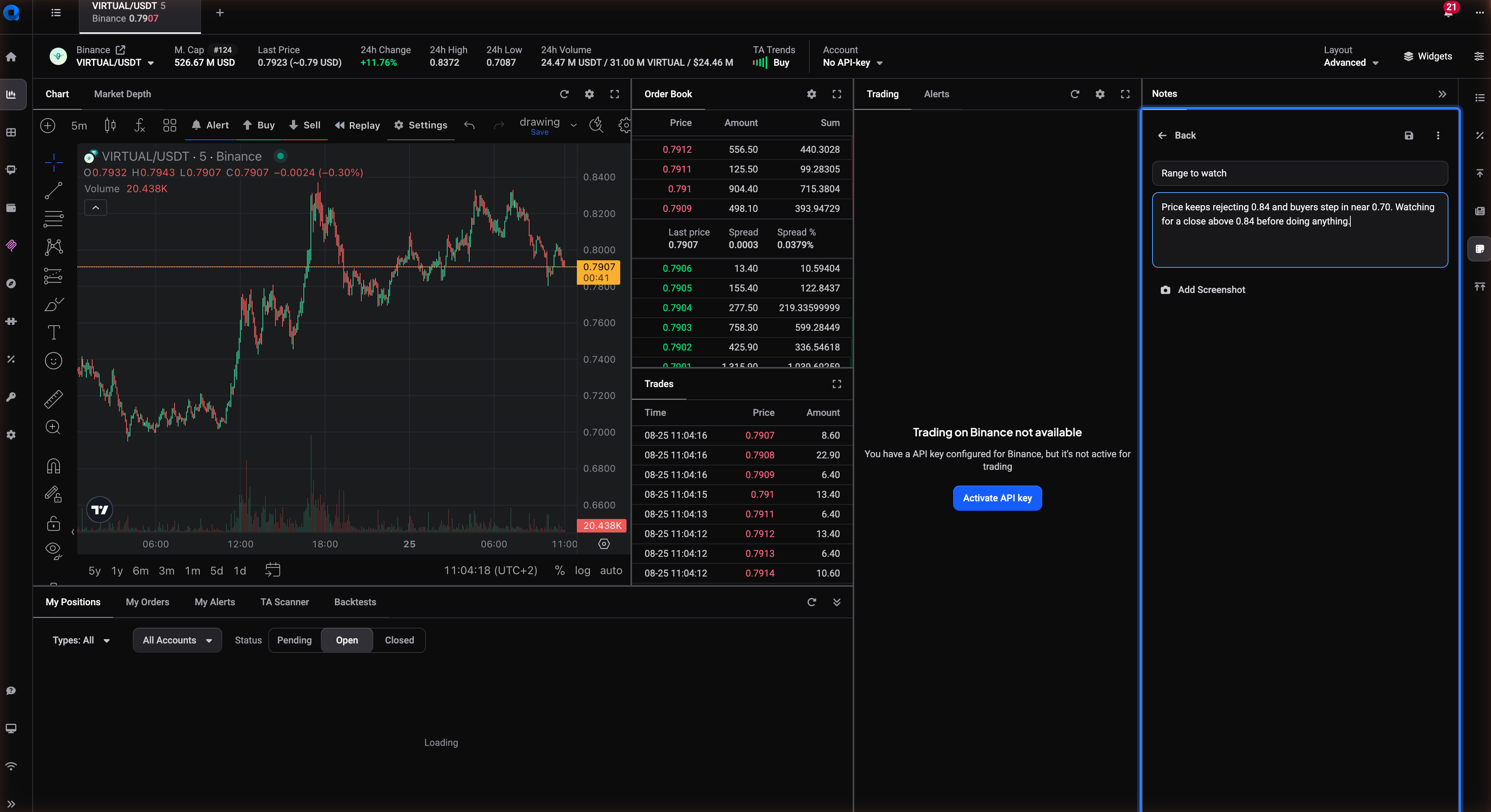Open the Widgets button
Image resolution: width=1491 pixels, height=812 pixels.
coord(1428,56)
